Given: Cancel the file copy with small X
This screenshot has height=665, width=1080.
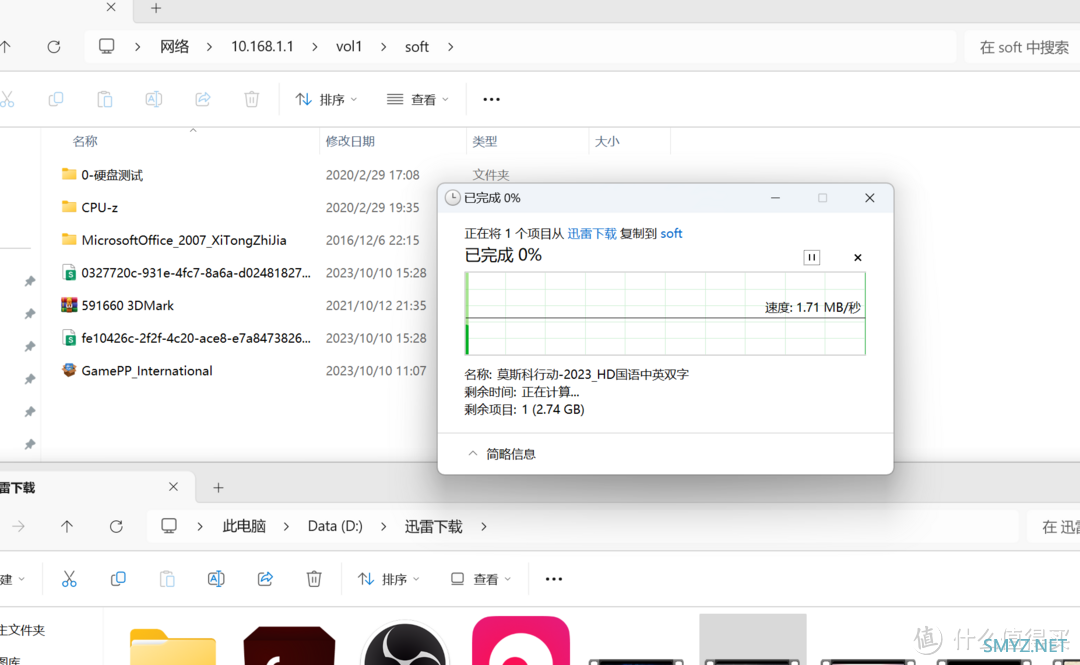Looking at the screenshot, I should (x=858, y=257).
